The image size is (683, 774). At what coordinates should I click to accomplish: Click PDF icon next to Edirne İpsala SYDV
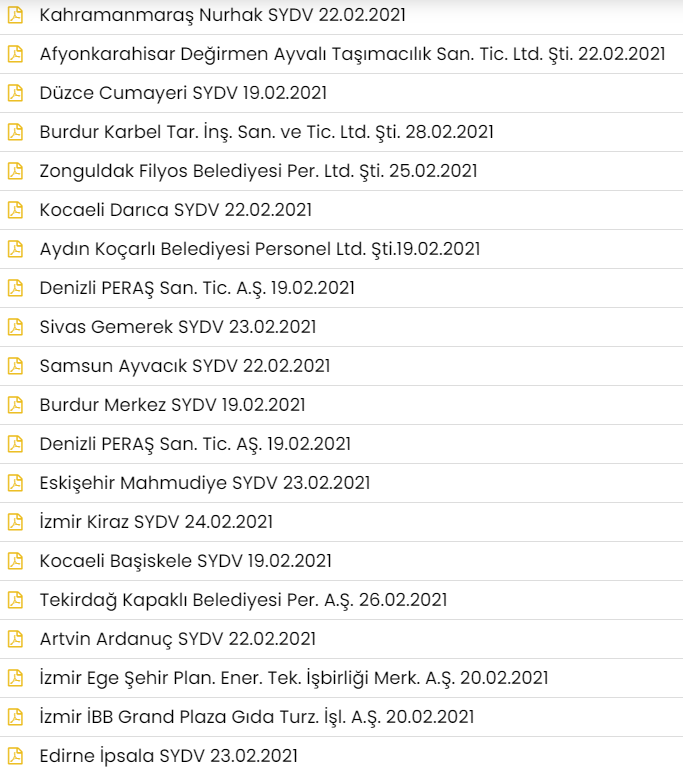tap(15, 756)
